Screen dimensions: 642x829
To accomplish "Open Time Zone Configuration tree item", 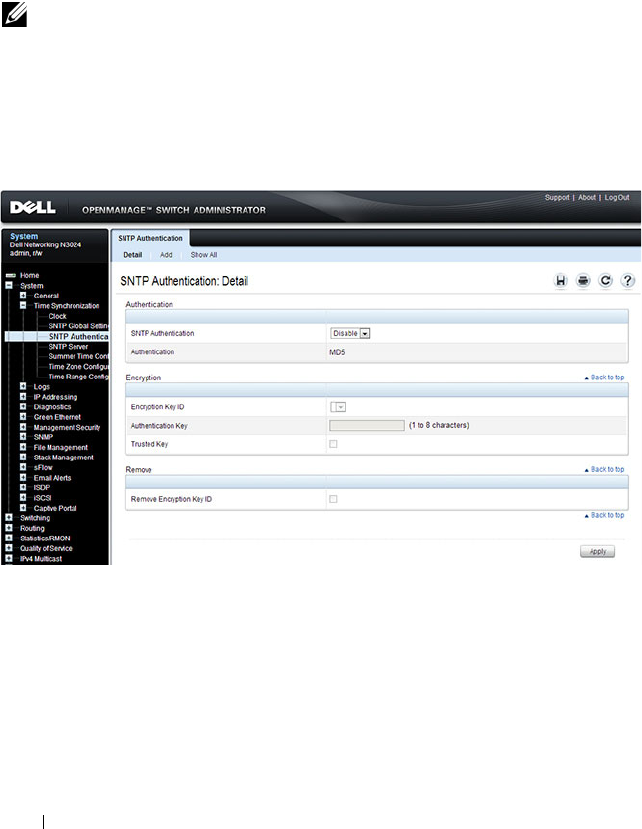I will (x=78, y=366).
